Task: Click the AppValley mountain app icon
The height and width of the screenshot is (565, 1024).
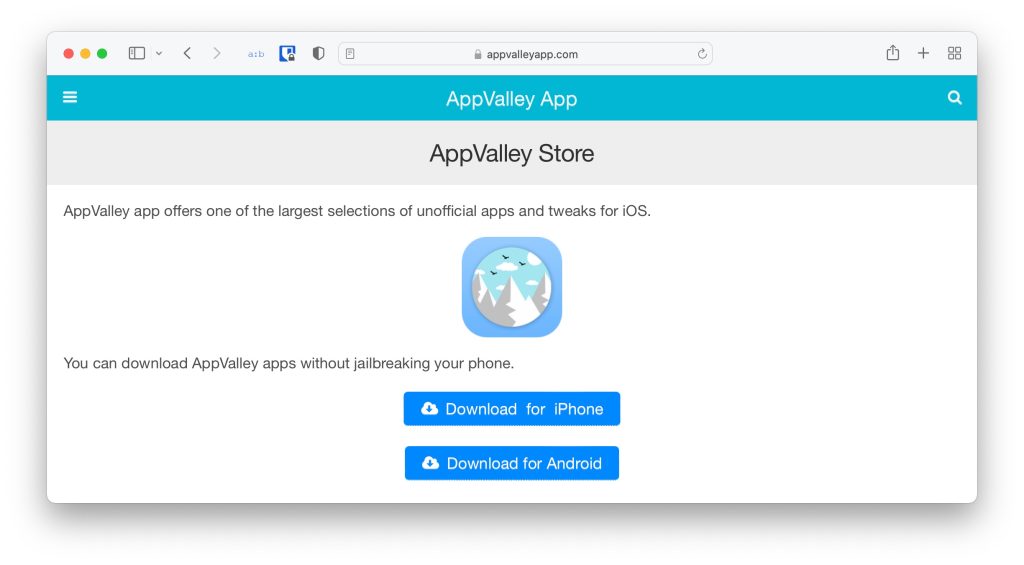Action: tap(511, 287)
